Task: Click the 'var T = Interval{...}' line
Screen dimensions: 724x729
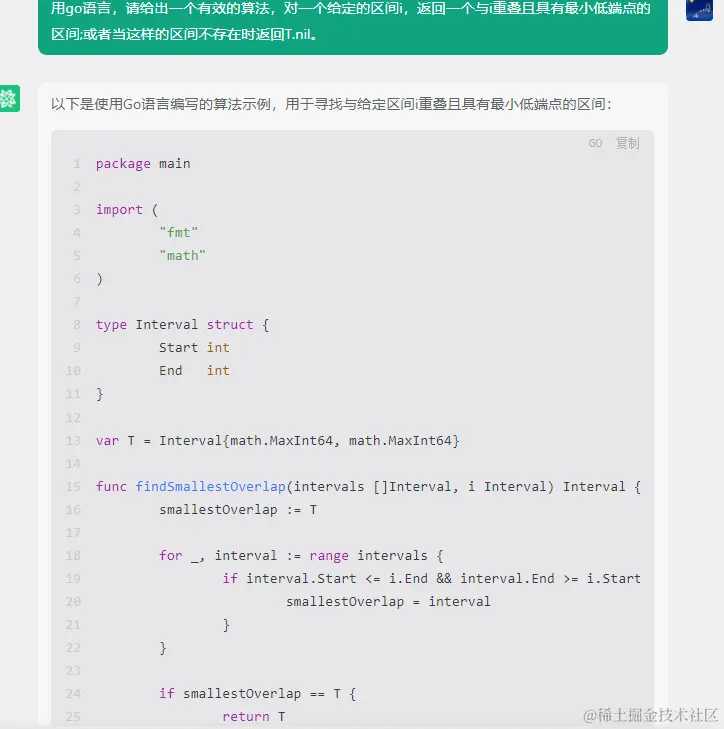Action: tap(278, 440)
